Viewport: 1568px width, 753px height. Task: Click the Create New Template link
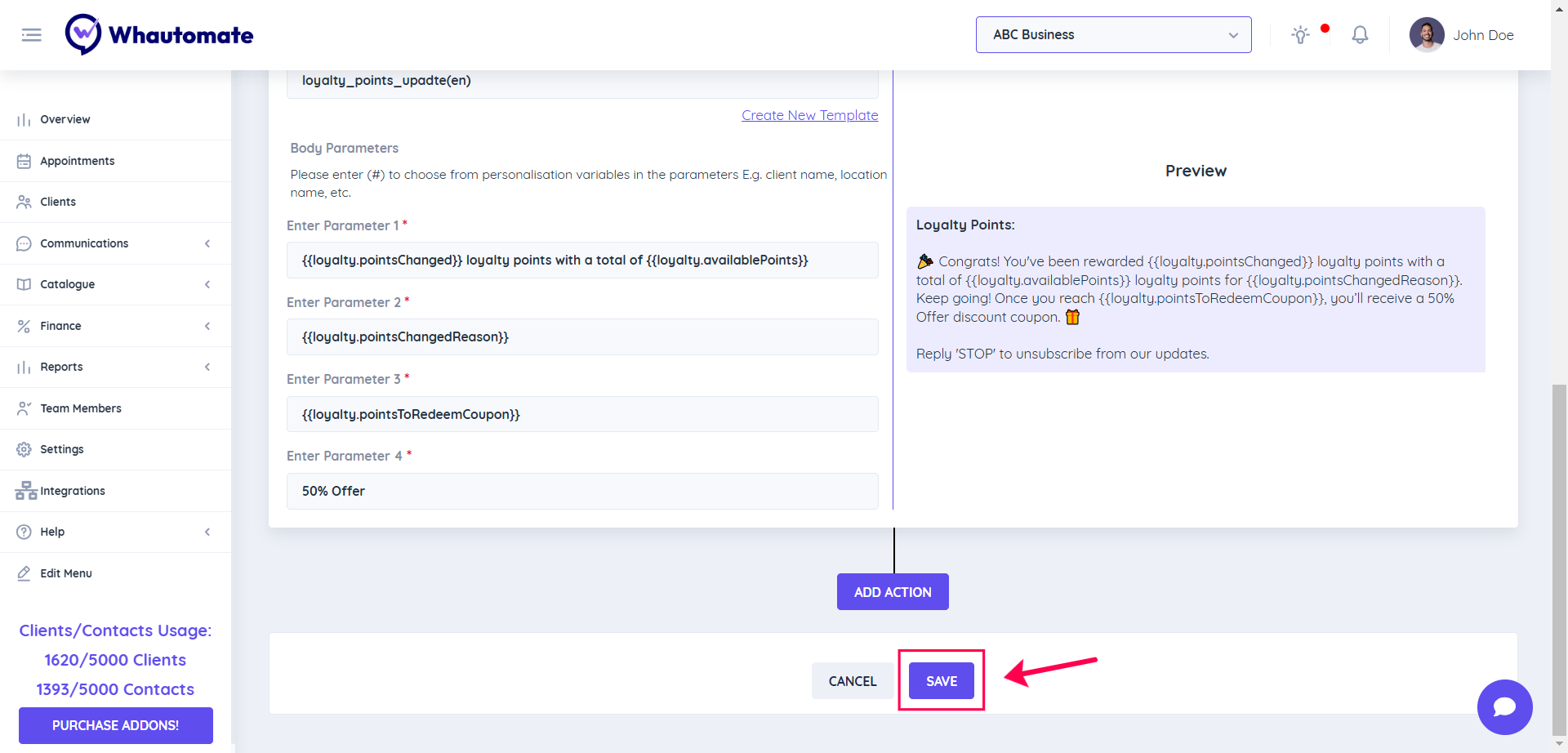(x=809, y=115)
